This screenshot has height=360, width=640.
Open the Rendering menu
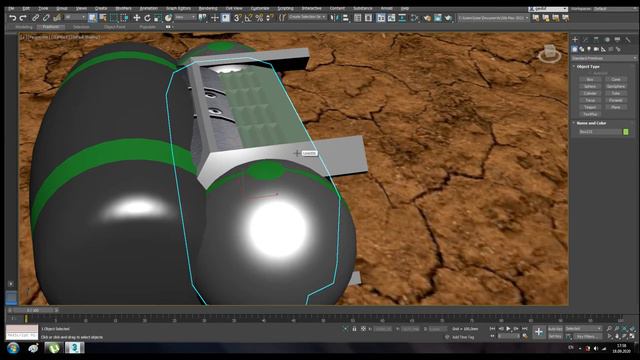(x=208, y=9)
